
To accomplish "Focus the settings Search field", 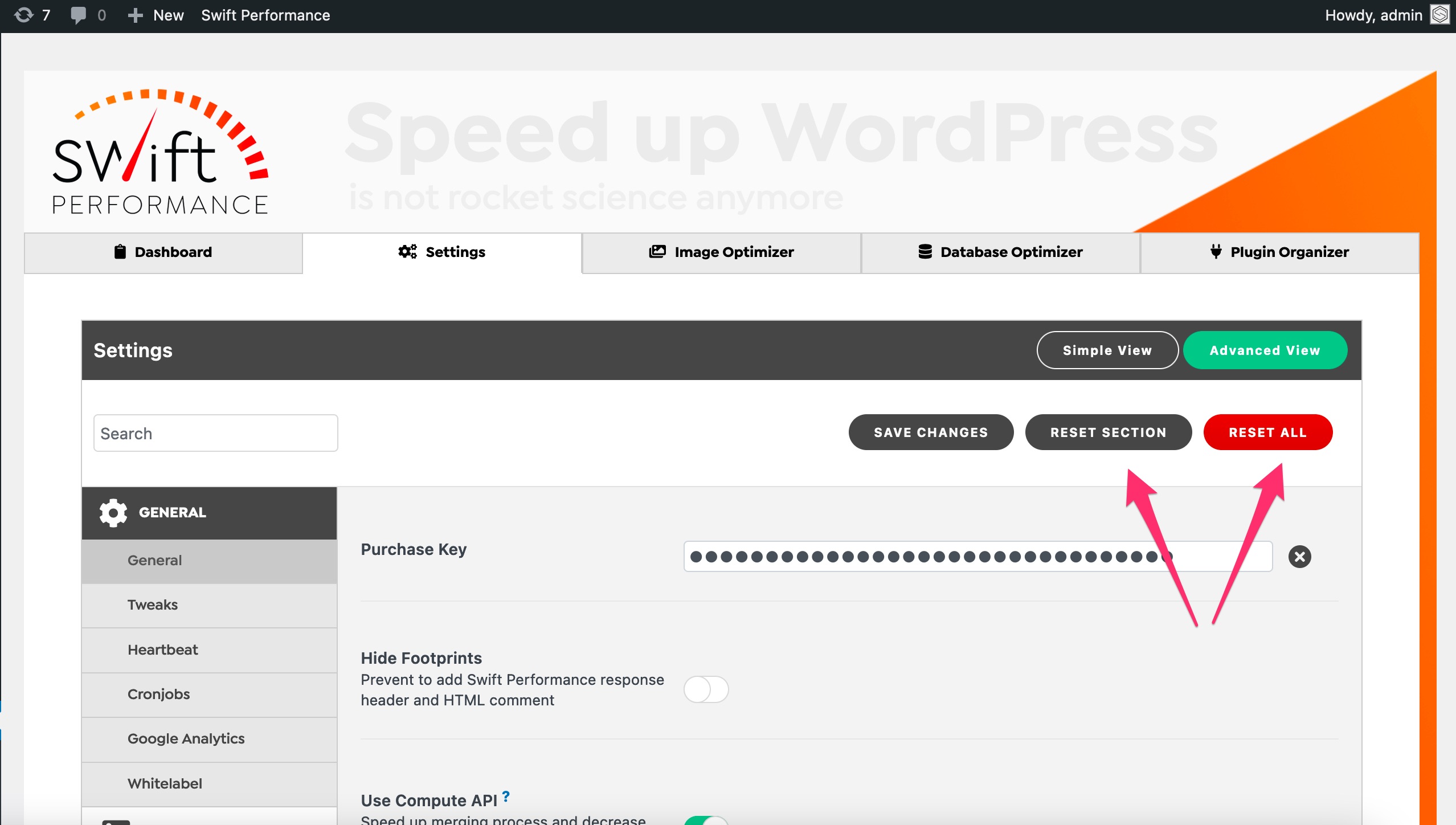I will [x=215, y=434].
